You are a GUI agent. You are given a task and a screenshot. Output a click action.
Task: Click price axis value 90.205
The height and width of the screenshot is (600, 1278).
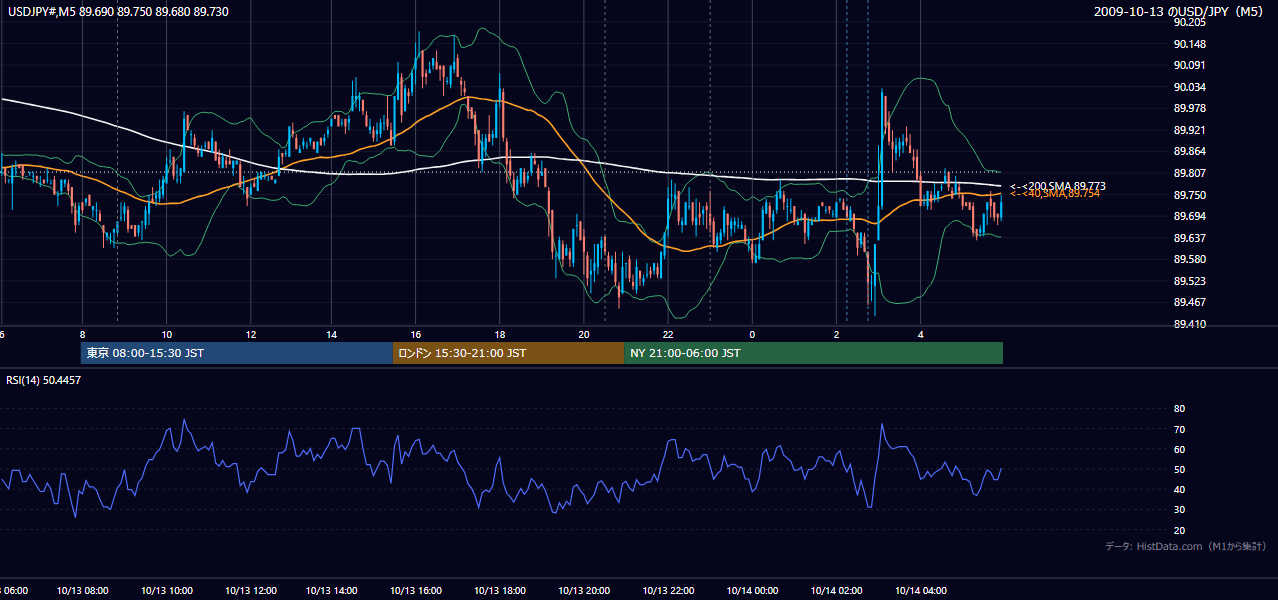pyautogui.click(x=1189, y=22)
